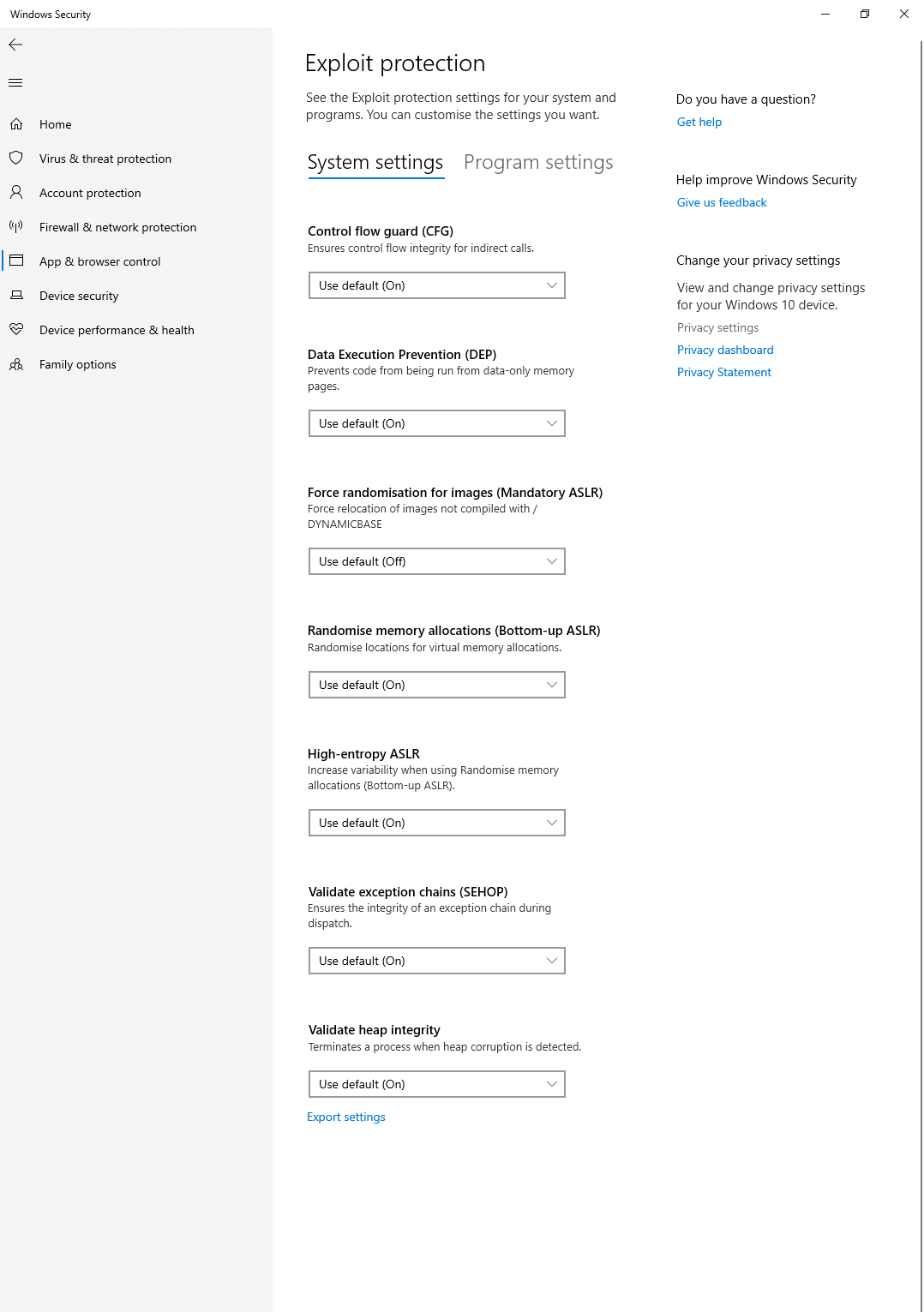The image size is (924, 1312).
Task: Click the Export settings link
Action: coord(346,1117)
